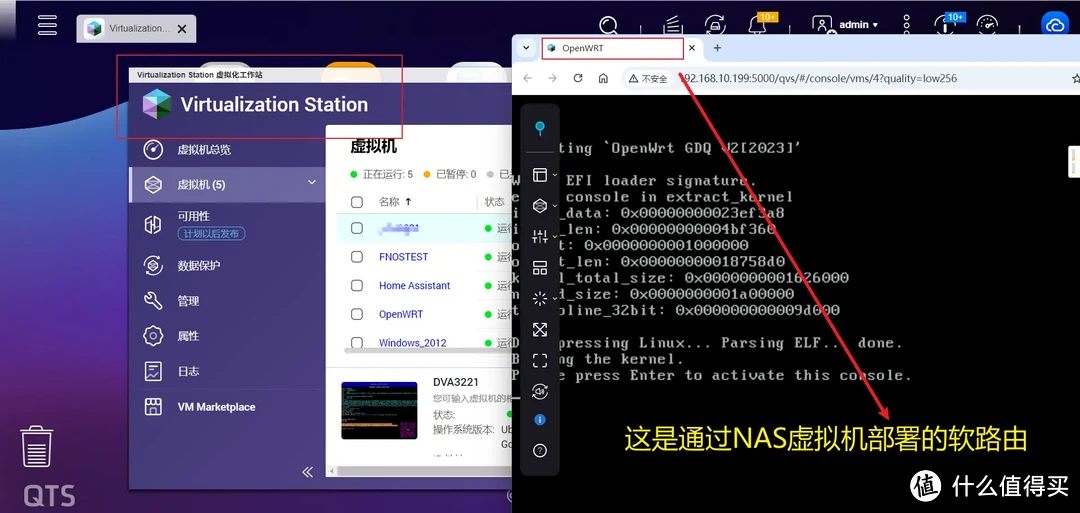
Task: Open the 属性 sidebar section
Action: tap(188, 336)
